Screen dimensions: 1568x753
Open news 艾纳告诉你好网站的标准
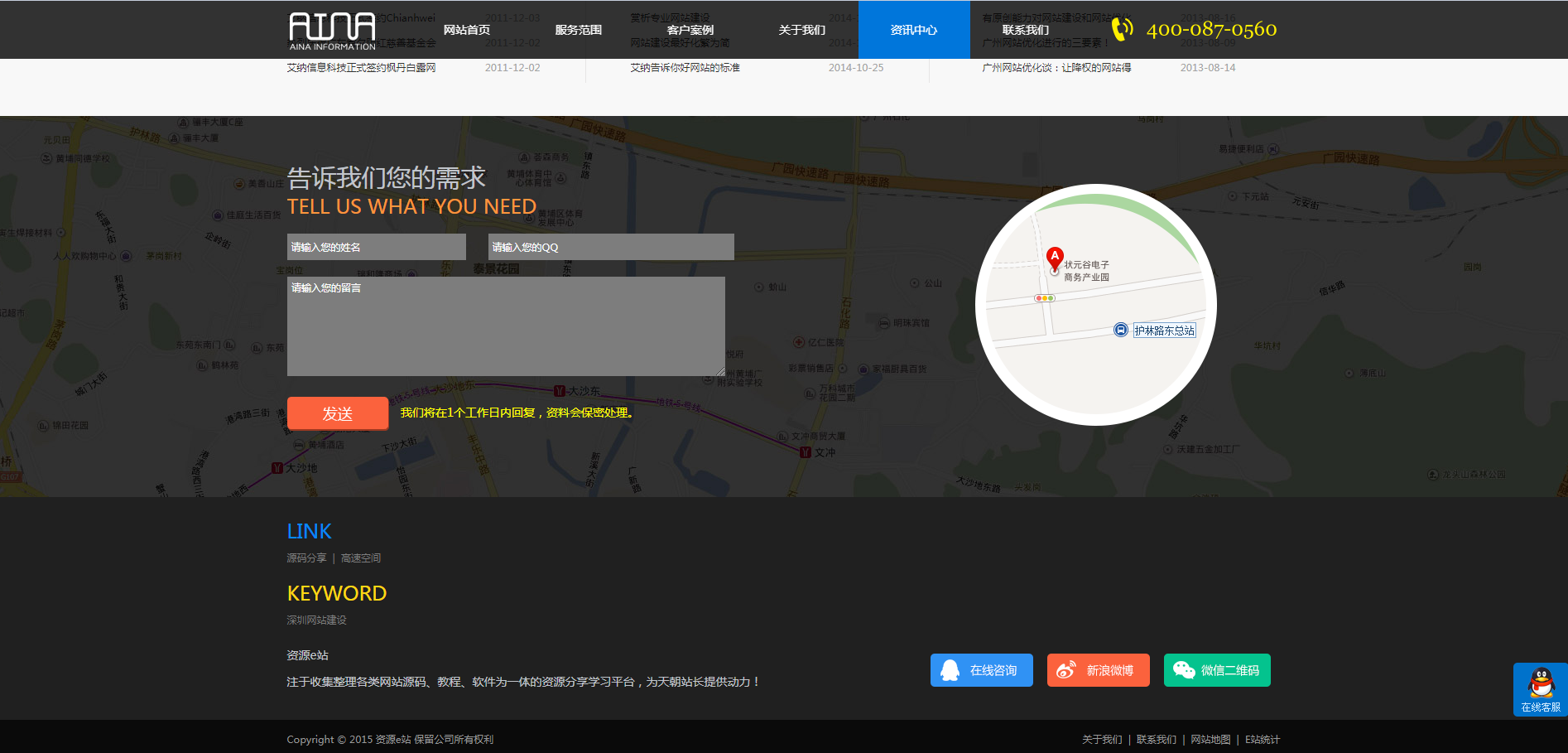tap(685, 68)
